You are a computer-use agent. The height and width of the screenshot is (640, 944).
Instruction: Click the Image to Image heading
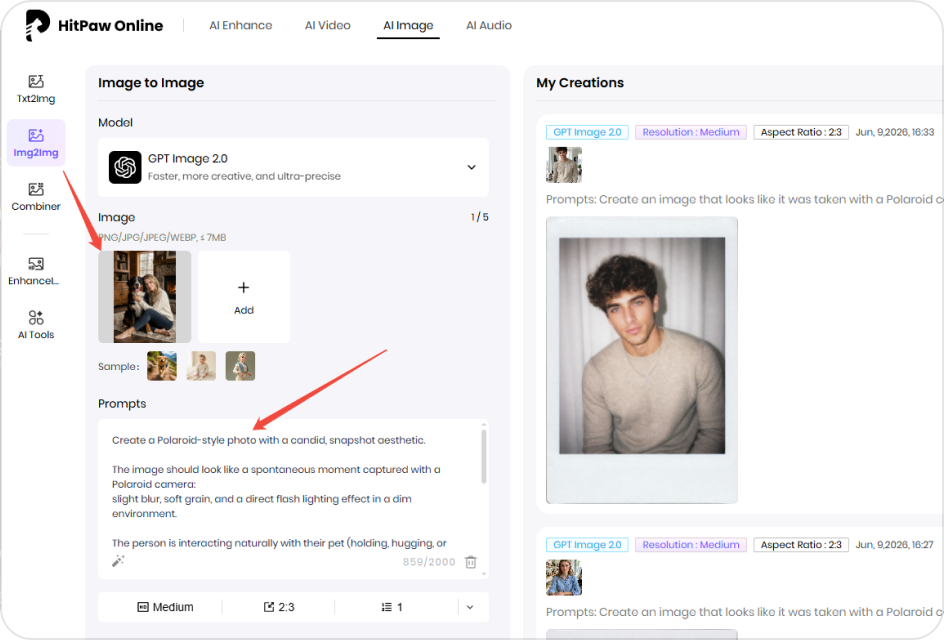151,83
